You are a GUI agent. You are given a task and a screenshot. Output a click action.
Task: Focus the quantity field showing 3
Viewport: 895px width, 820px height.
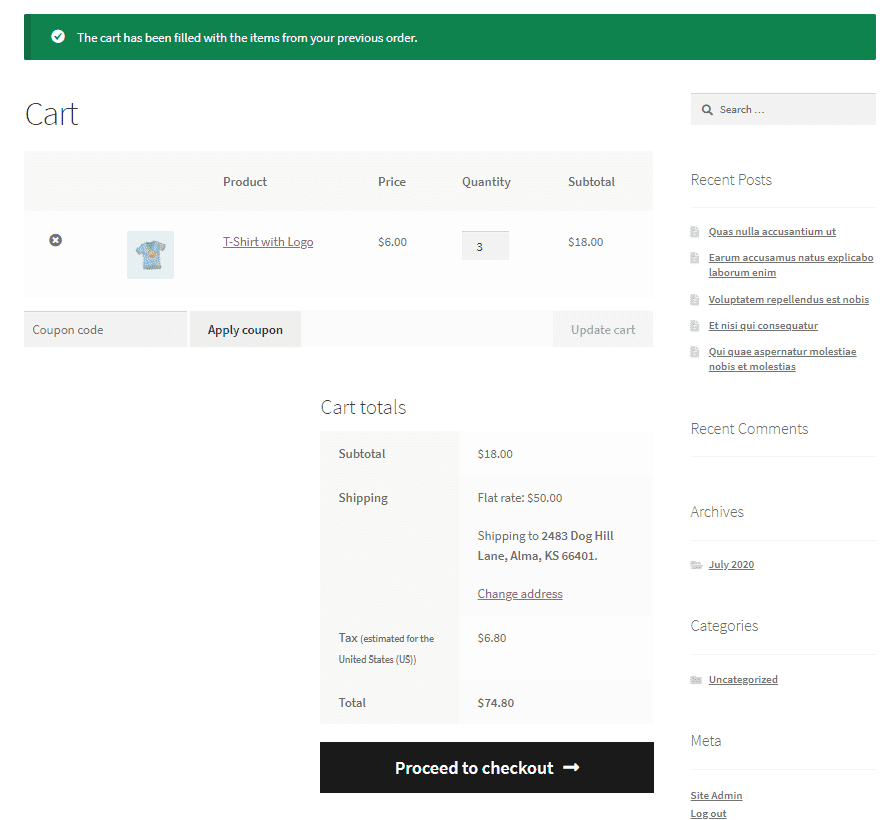pyautogui.click(x=485, y=246)
